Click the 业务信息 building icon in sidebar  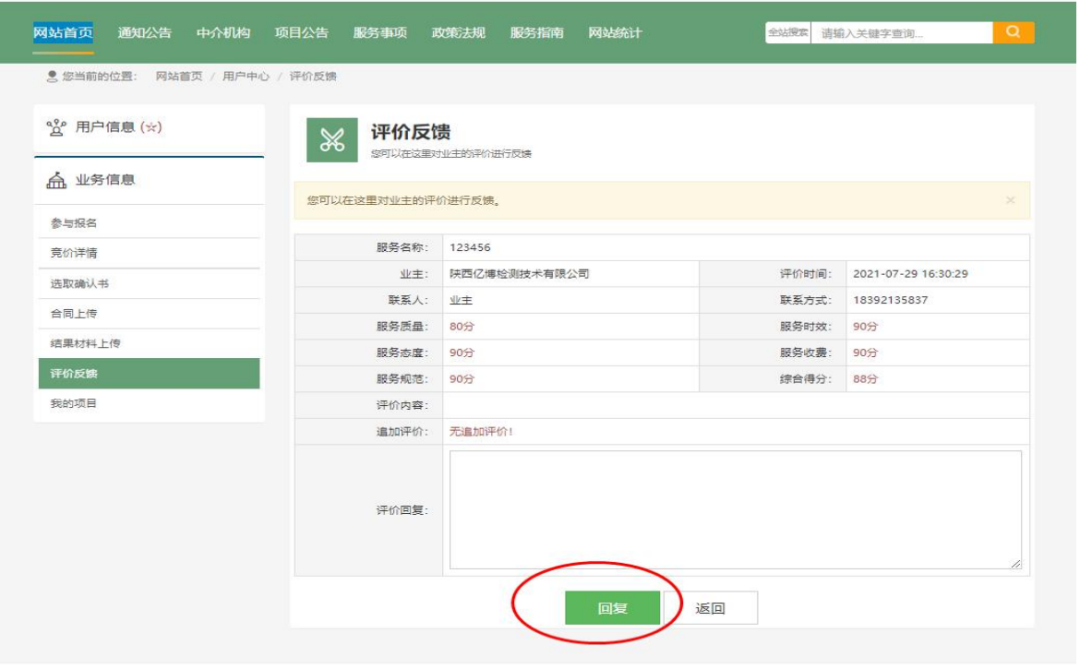click(x=56, y=180)
